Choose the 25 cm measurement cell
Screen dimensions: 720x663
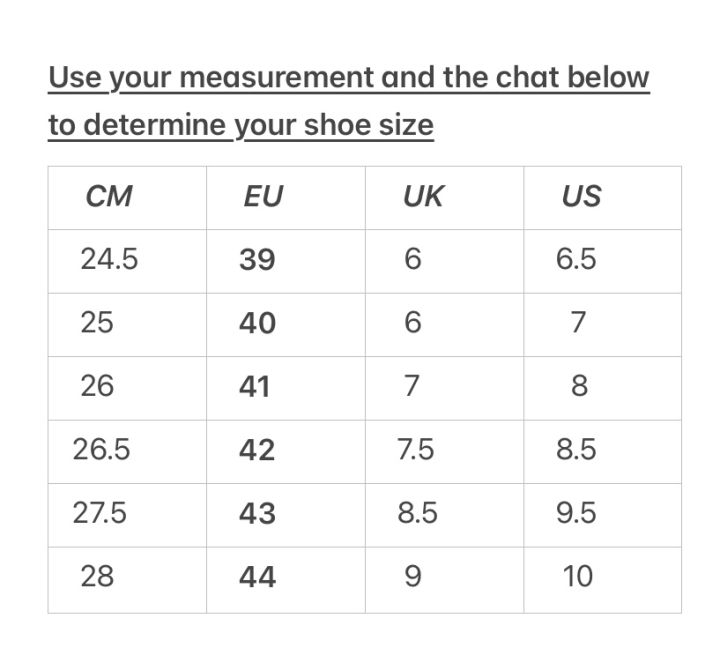97,323
